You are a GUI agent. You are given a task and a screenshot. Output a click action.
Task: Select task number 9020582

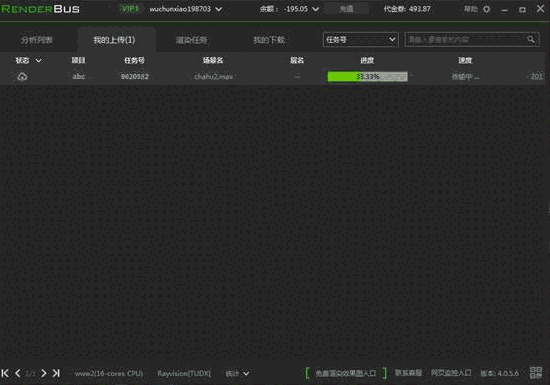pyautogui.click(x=135, y=76)
